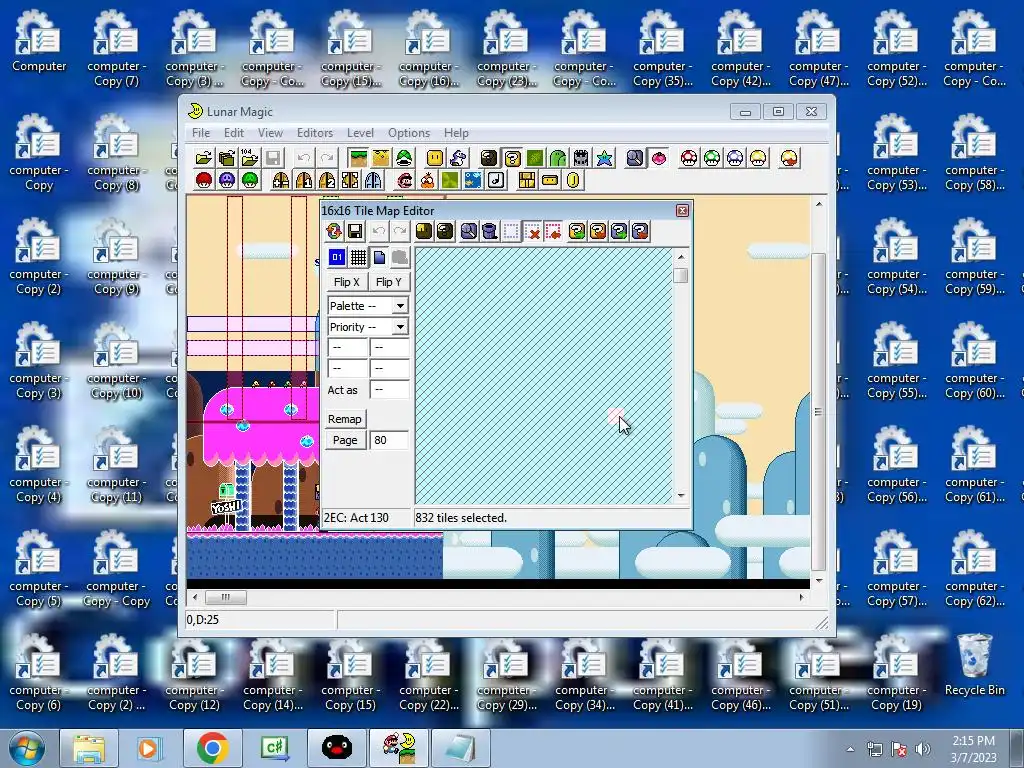Click the gray save-level floppy icon
The image size is (1024, 768).
coord(273,158)
